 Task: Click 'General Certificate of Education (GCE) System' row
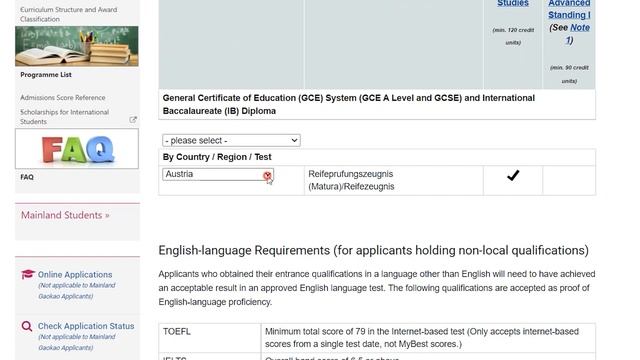coord(377,104)
